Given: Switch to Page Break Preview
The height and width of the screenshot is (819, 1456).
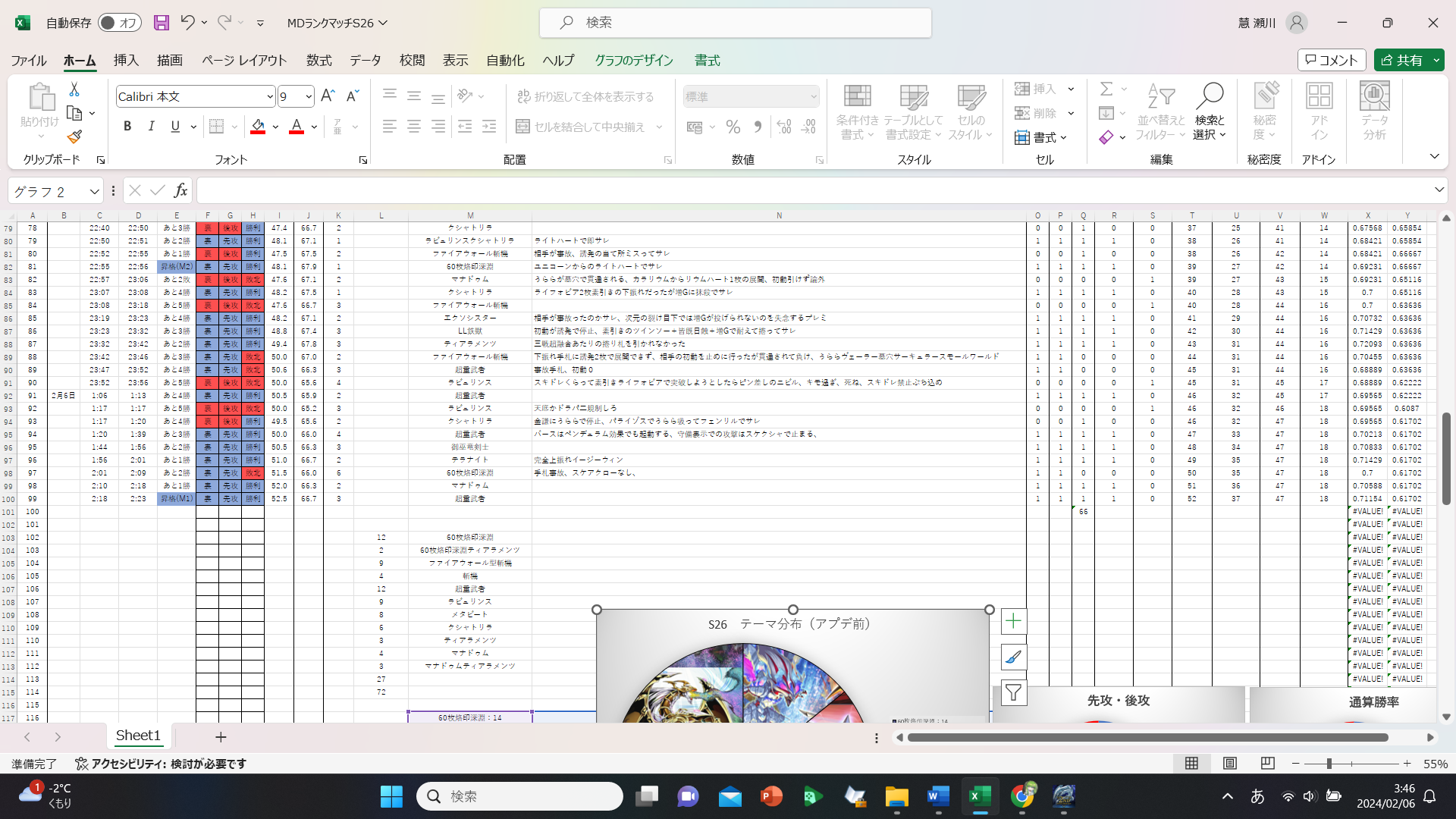Looking at the screenshot, I should (1267, 764).
